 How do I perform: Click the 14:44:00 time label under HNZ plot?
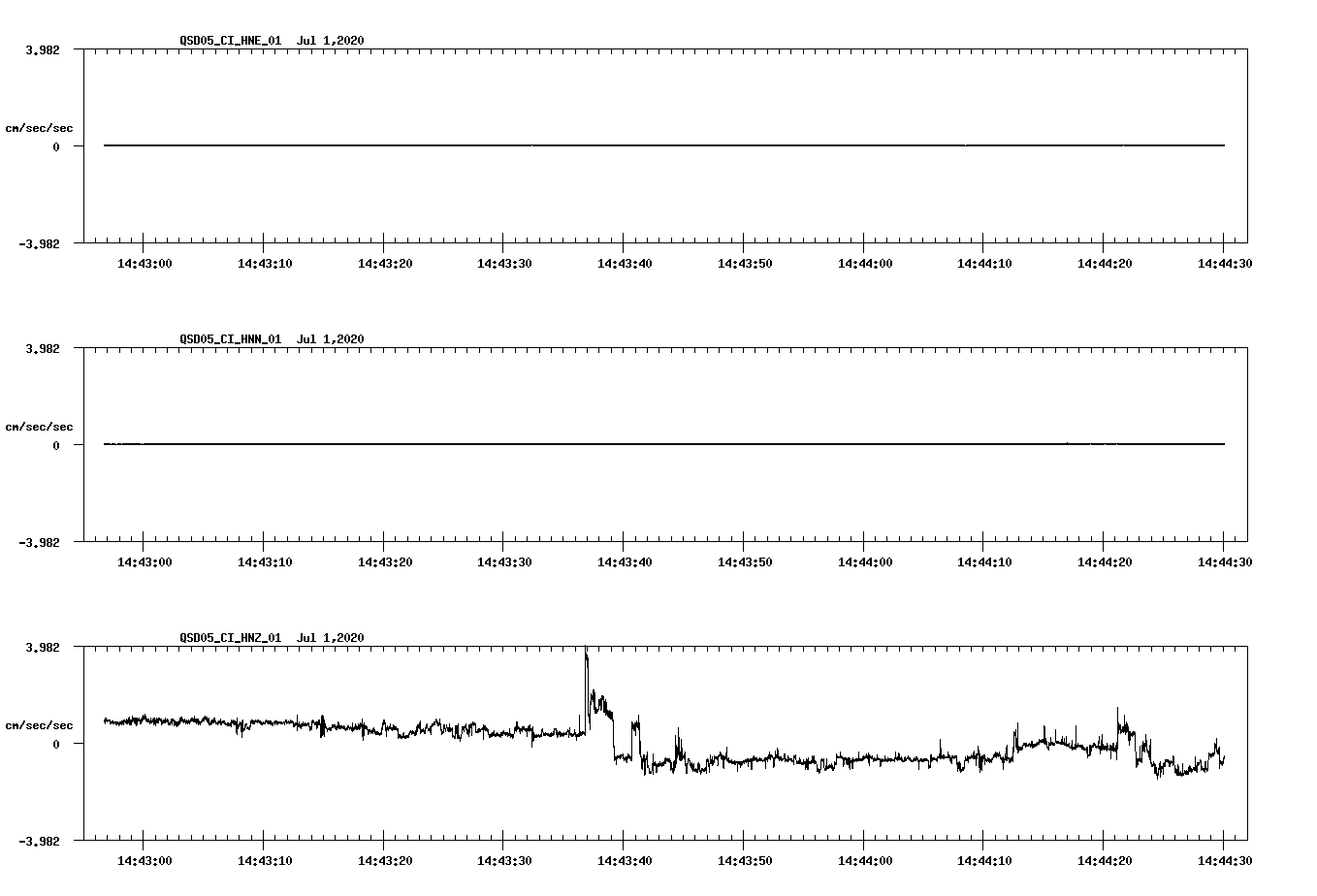864,860
